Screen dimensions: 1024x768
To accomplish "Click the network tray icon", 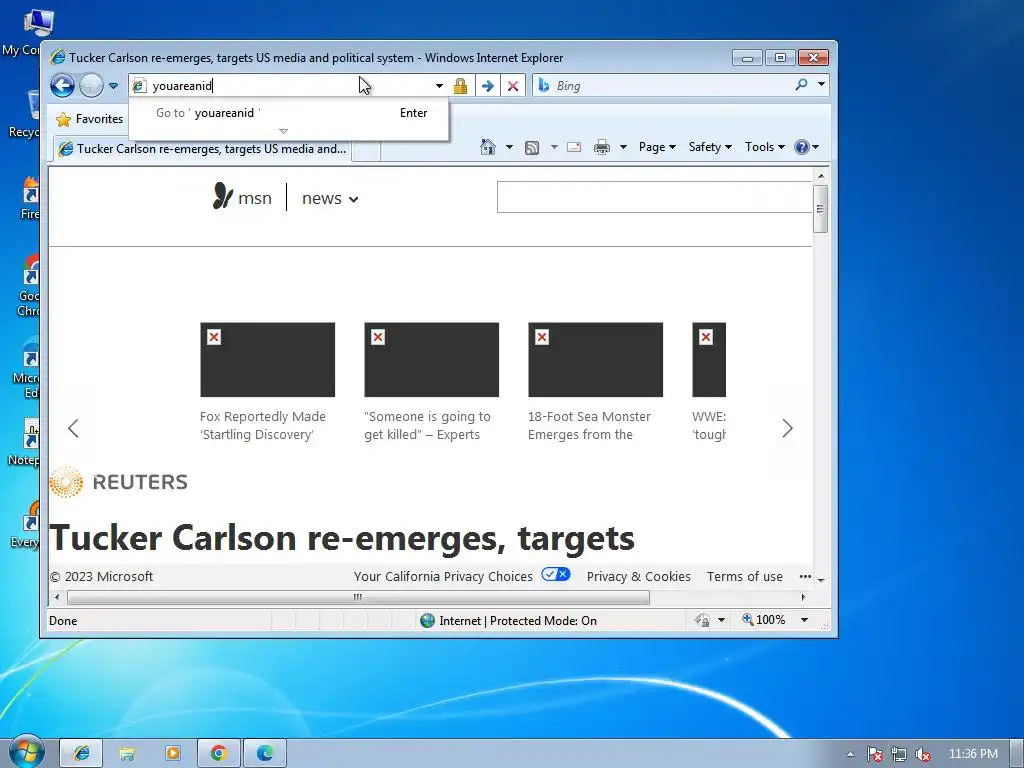I will click(x=899, y=754).
